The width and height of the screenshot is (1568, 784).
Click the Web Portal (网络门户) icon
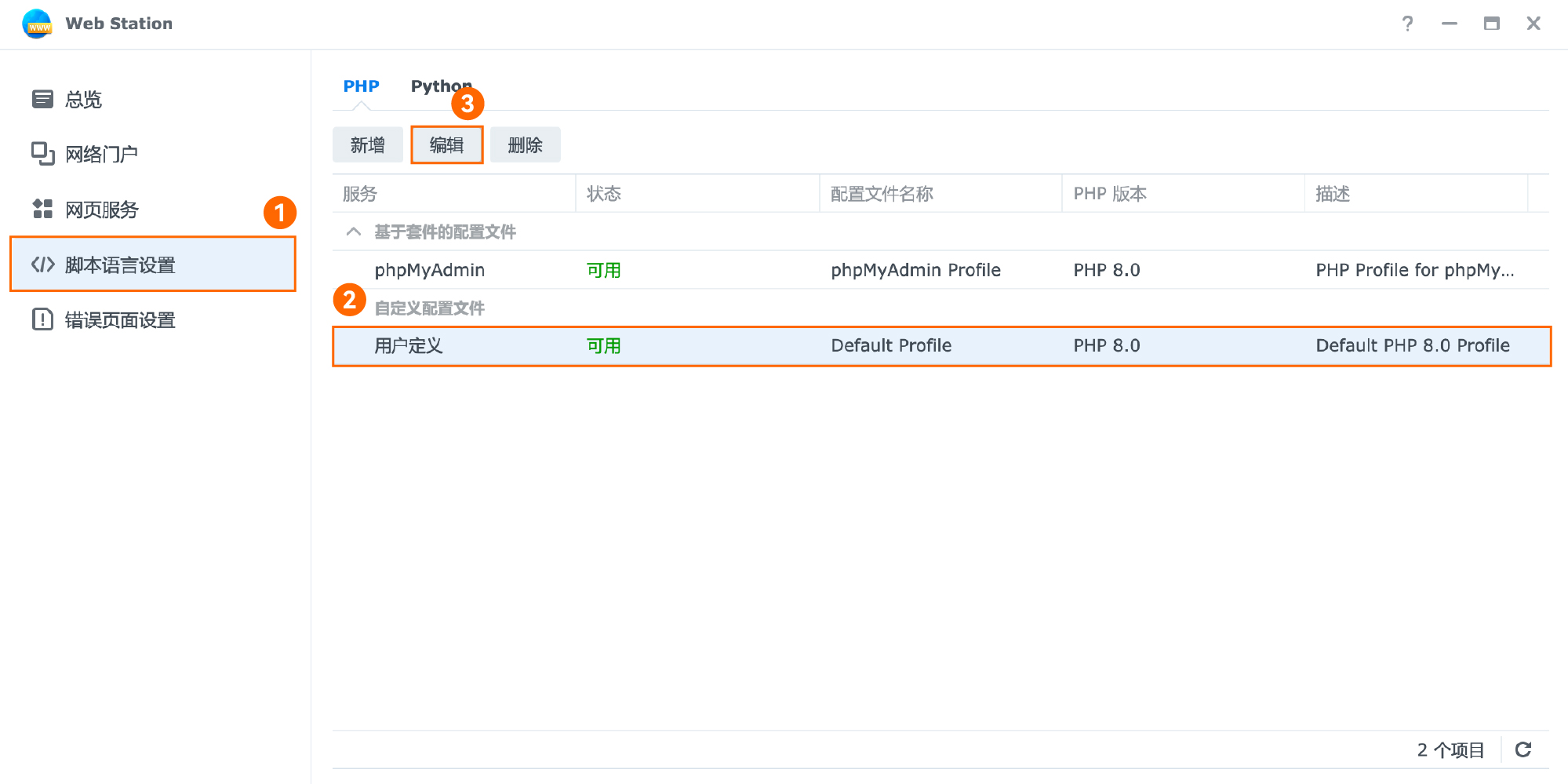click(x=42, y=154)
